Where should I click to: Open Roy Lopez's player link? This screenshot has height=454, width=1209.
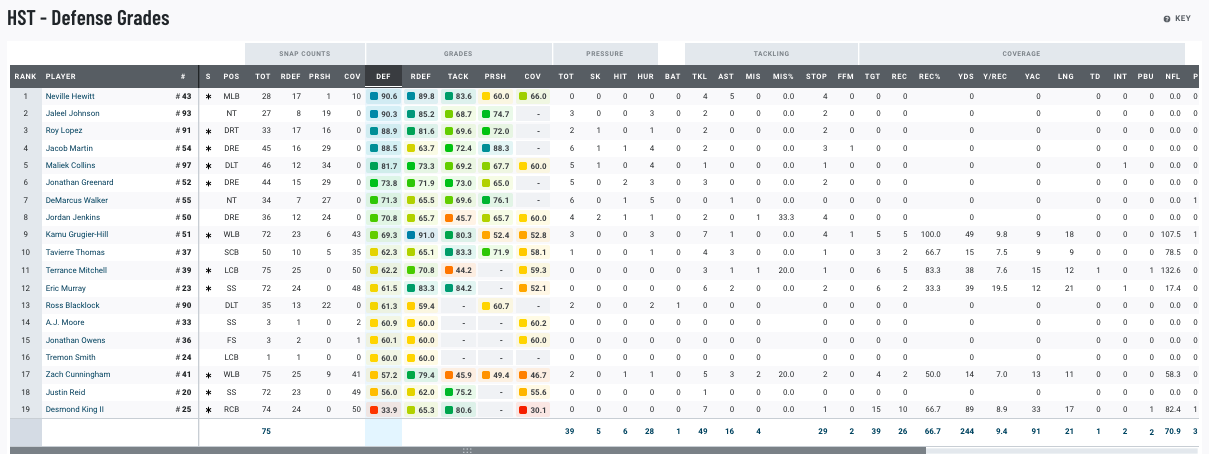(x=65, y=131)
